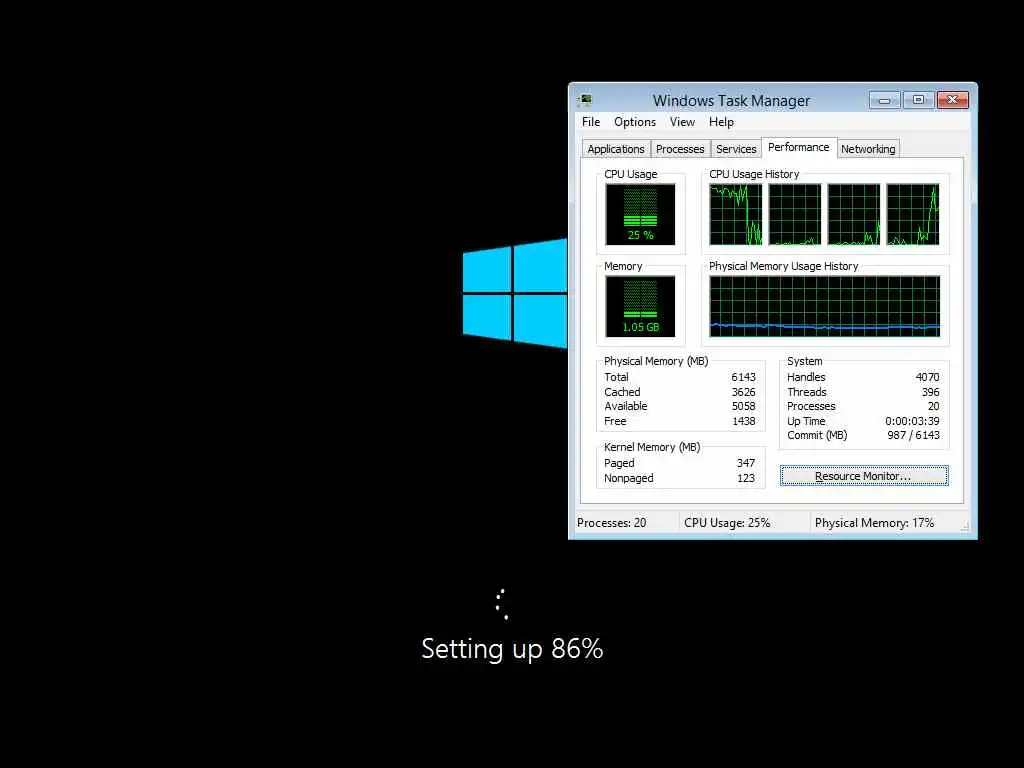Switch to the Networking tab
The image size is (1024, 768).
pyautogui.click(x=868, y=149)
